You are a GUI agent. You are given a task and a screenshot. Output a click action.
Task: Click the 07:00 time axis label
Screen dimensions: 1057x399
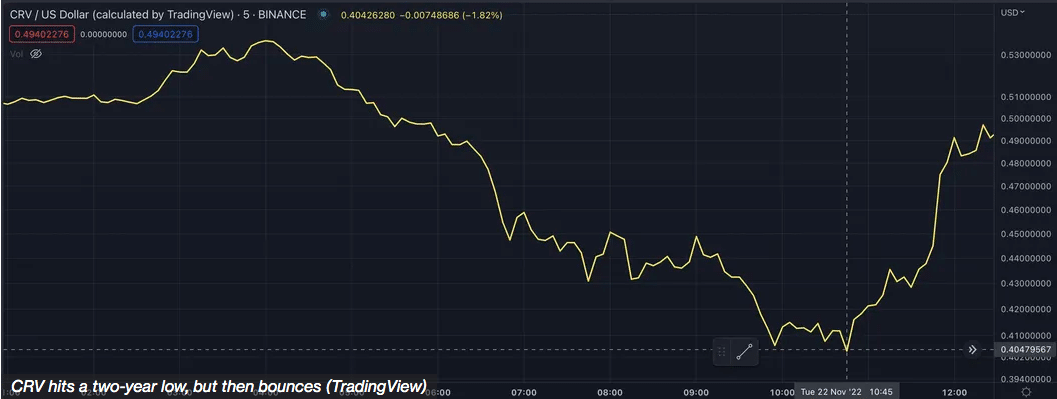pos(524,392)
